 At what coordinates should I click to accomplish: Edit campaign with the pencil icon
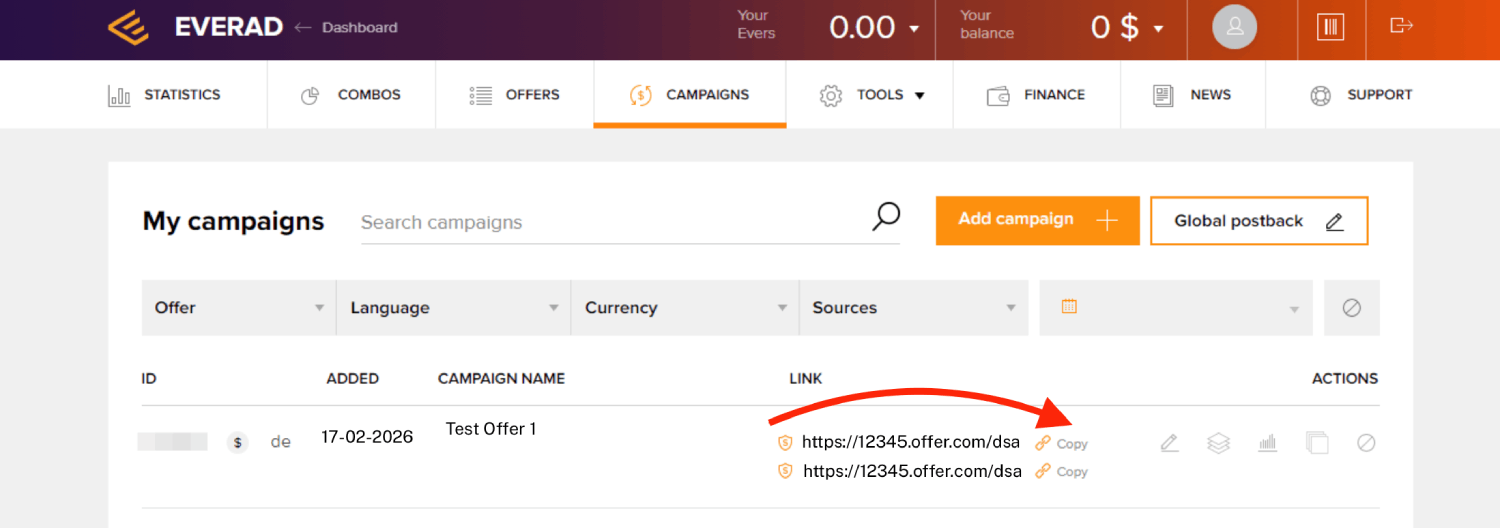(1169, 442)
